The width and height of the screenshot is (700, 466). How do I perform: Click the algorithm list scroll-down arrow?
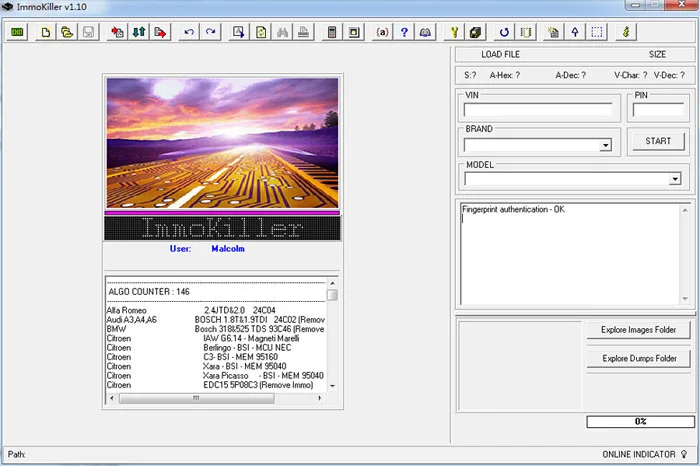tap(332, 386)
